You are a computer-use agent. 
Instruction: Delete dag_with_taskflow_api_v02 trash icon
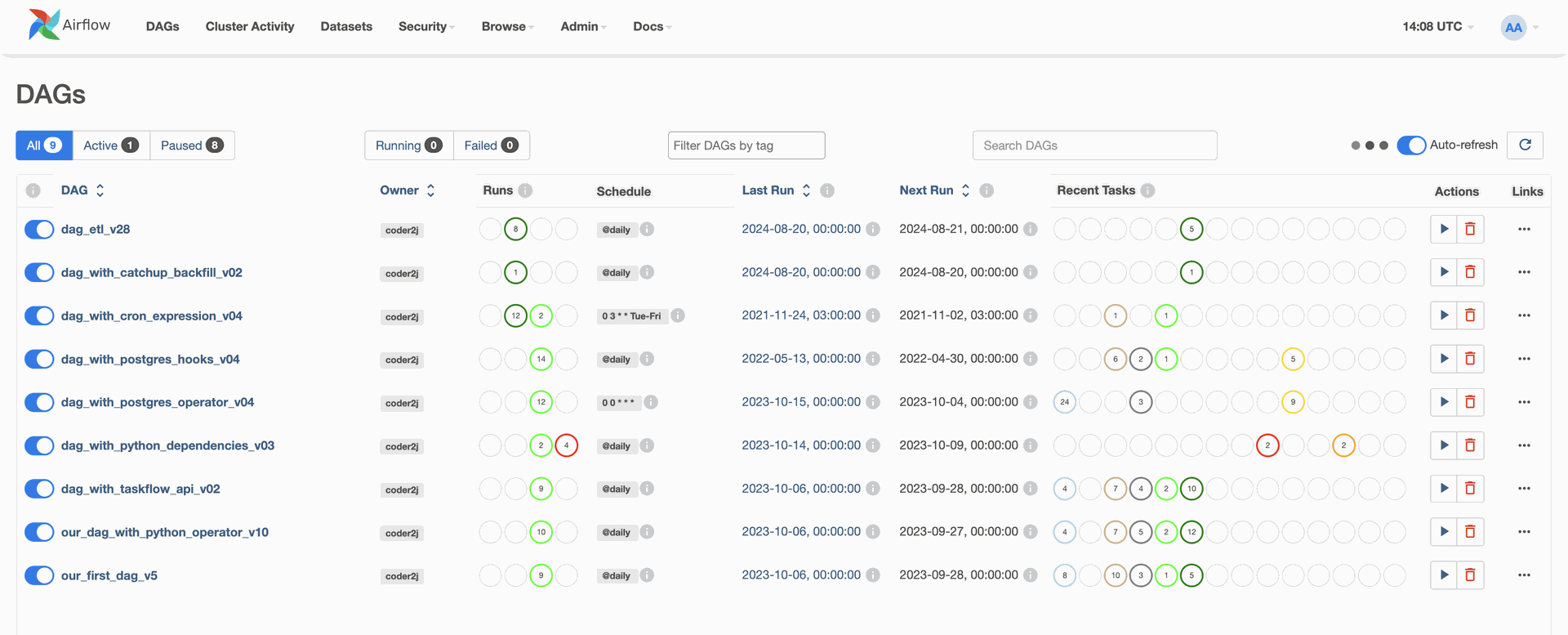click(1470, 489)
